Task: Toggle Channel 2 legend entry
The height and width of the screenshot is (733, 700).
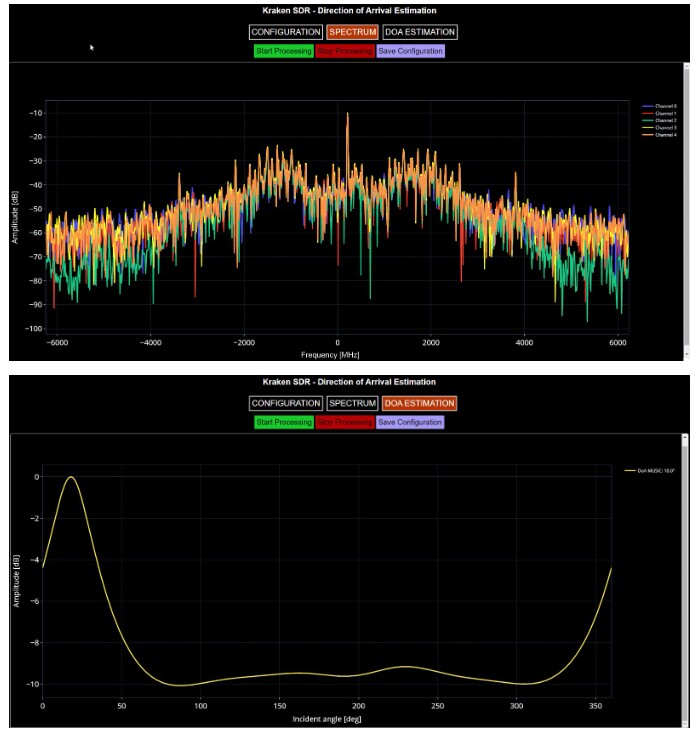Action: [659, 120]
